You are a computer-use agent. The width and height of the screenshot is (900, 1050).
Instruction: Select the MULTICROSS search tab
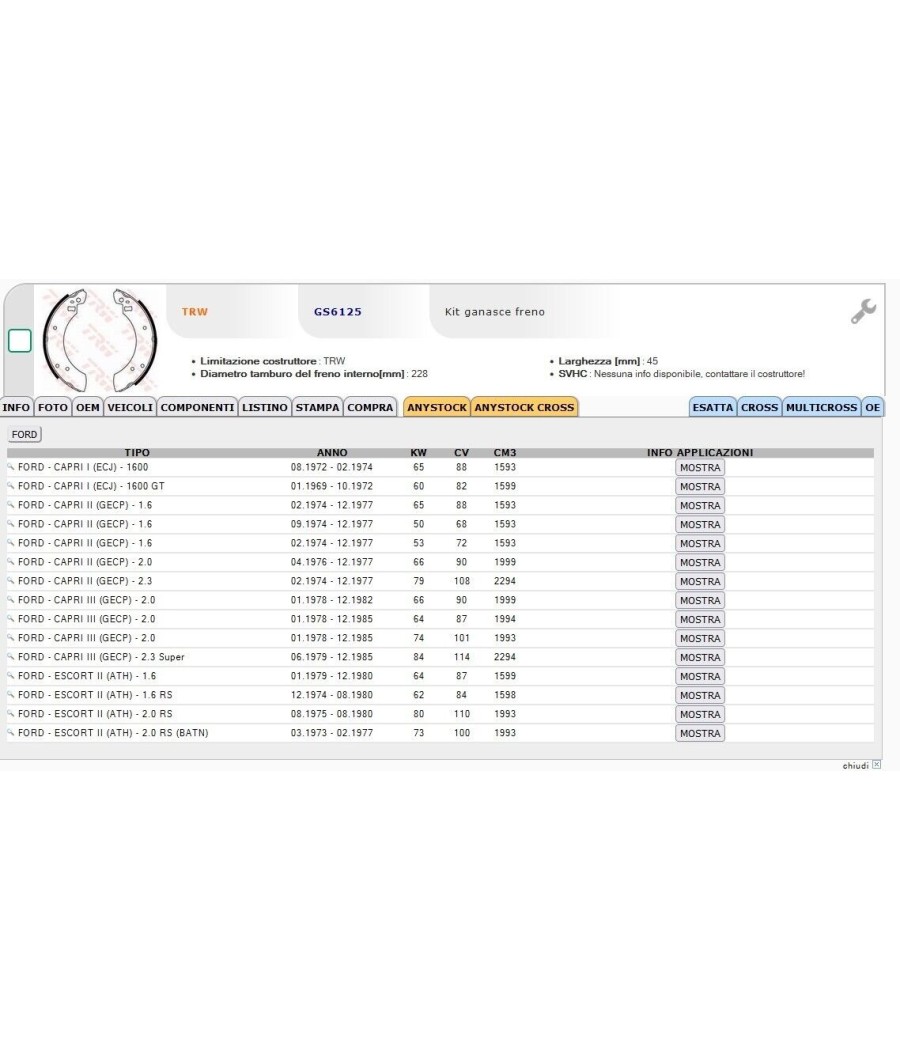[821, 407]
